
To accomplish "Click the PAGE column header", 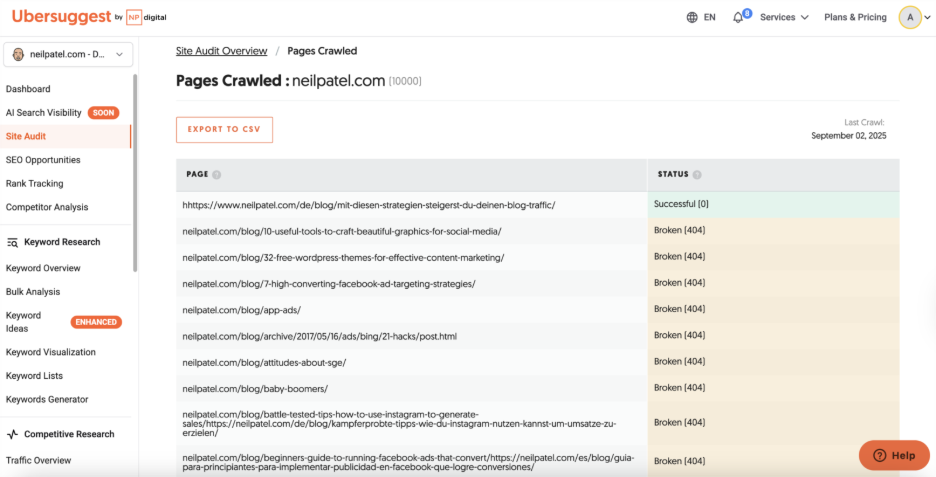I will [x=412, y=175].
